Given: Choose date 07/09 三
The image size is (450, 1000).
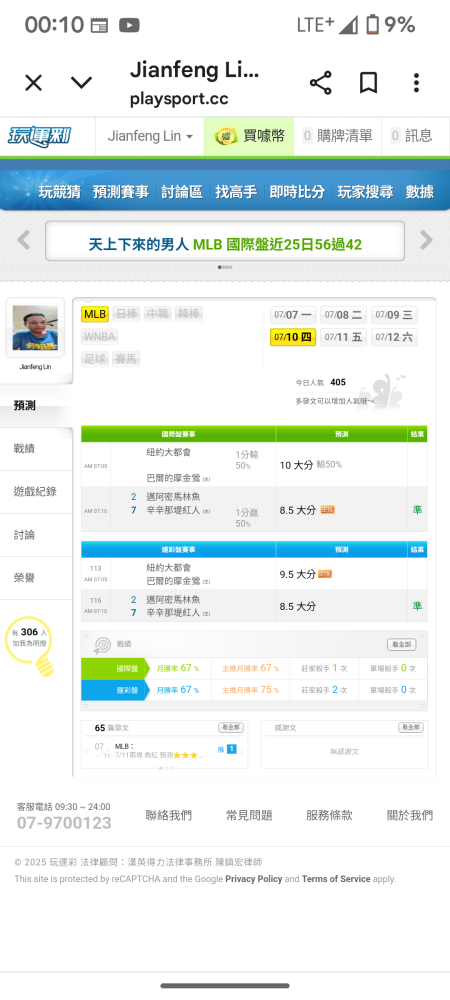Looking at the screenshot, I should 394,315.
